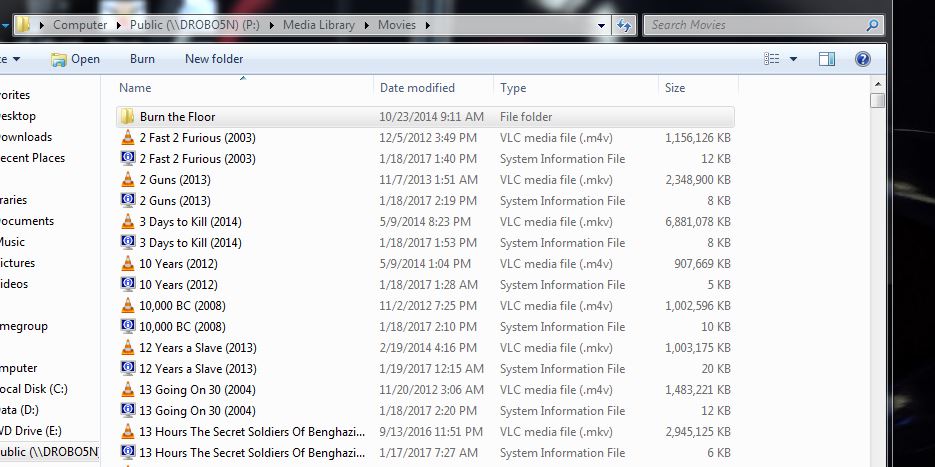Select WD Drive (E:) in navigation pane
The width and height of the screenshot is (935, 467).
(30, 431)
